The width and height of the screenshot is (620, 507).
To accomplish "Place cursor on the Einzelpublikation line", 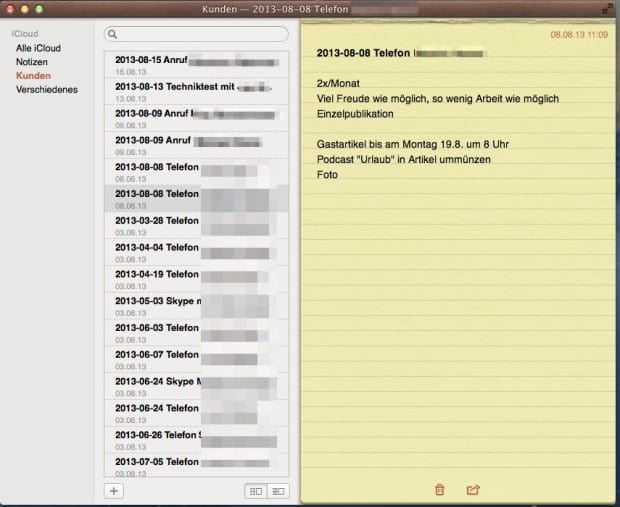I will (355, 114).
